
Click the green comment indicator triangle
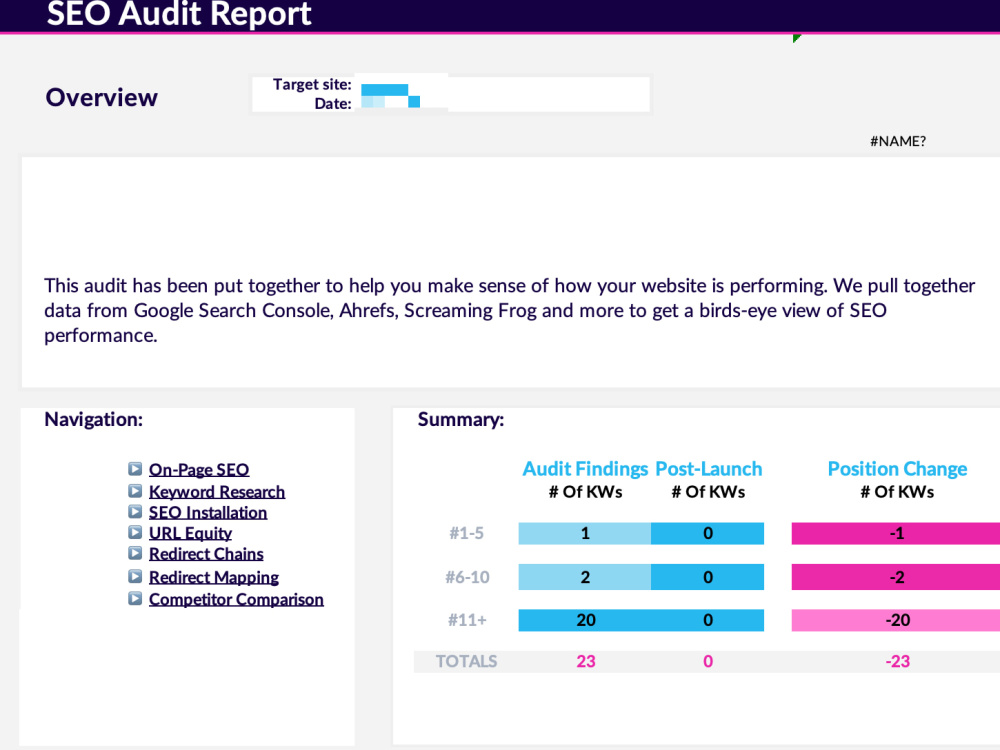click(796, 39)
